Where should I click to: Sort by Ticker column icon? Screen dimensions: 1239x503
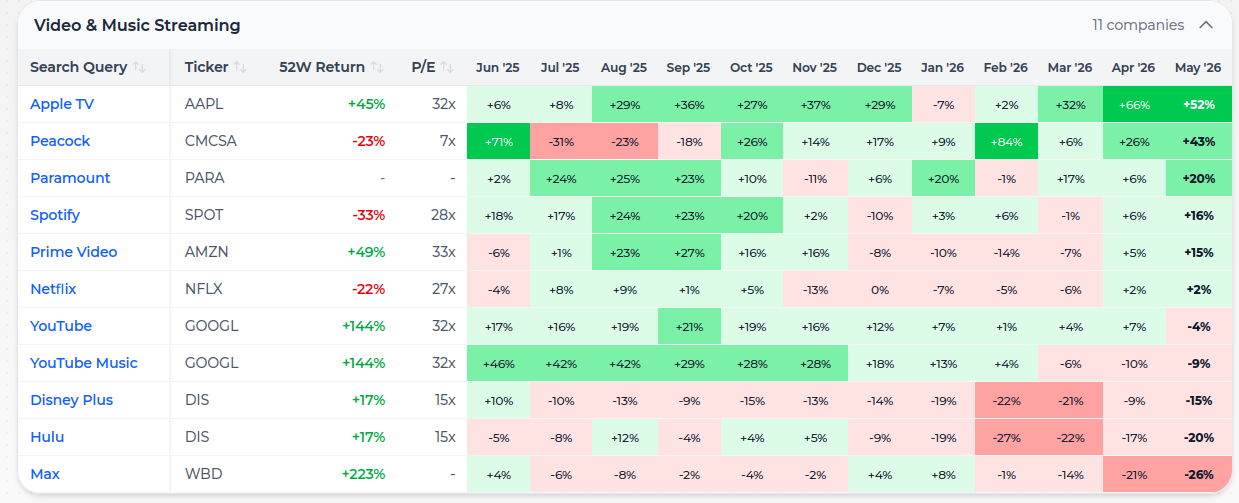coord(240,68)
